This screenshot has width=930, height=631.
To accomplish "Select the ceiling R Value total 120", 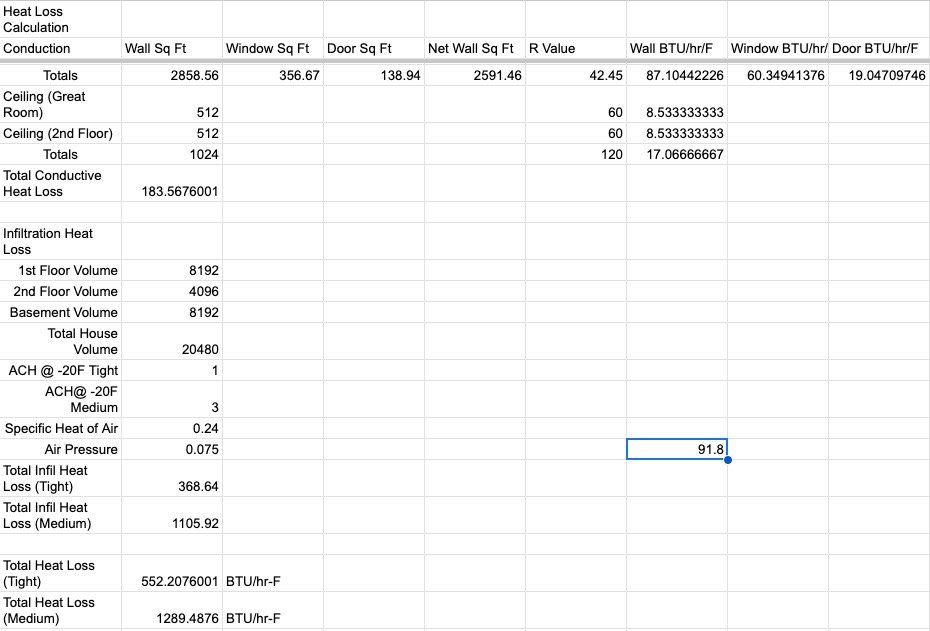I will pyautogui.click(x=575, y=154).
